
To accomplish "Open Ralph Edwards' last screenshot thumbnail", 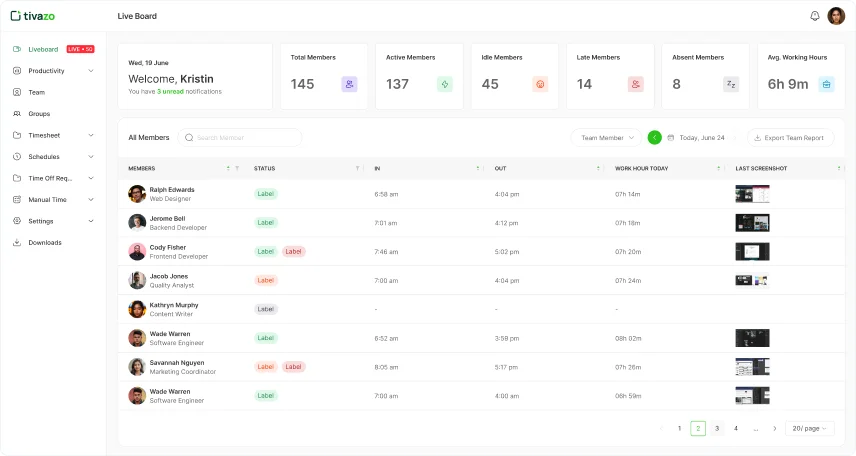I will tap(752, 194).
